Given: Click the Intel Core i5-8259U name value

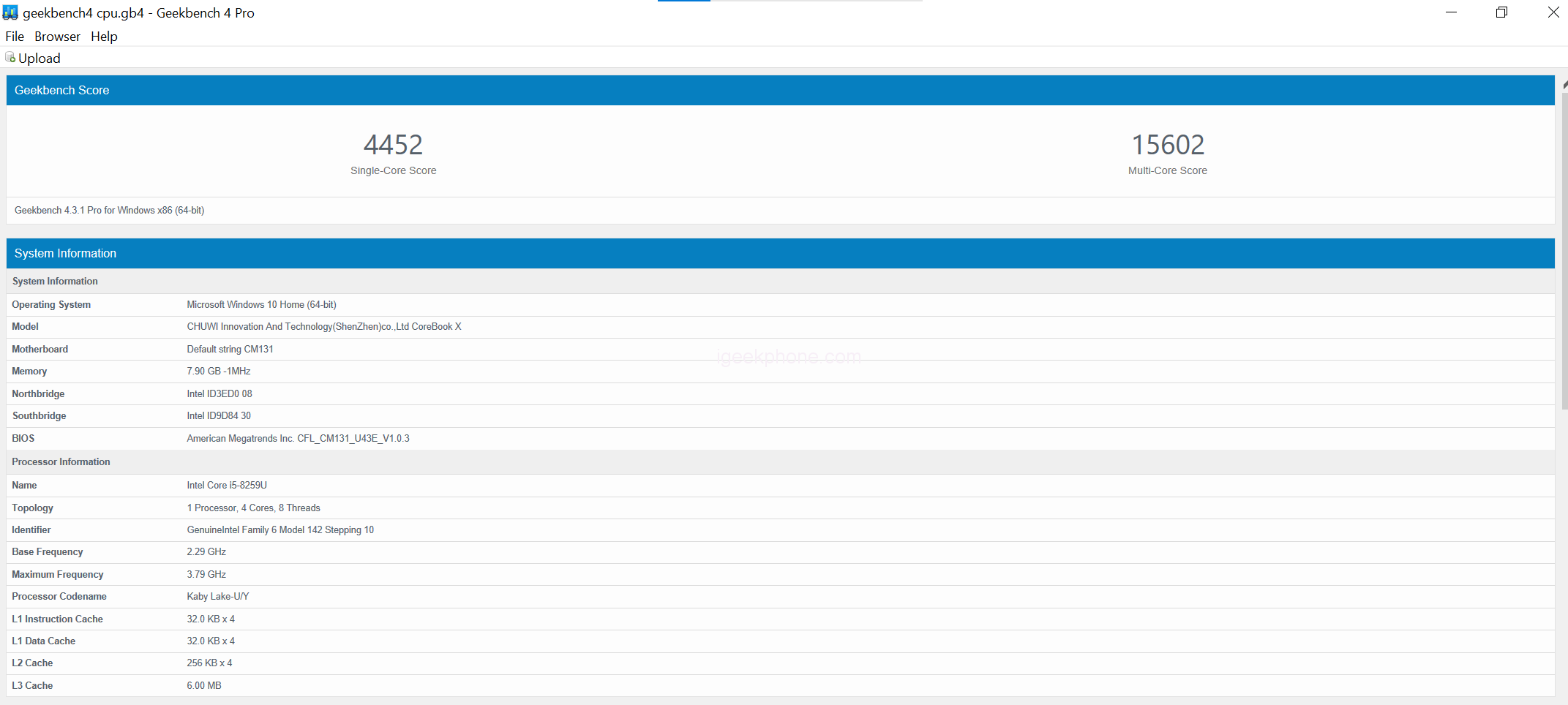Looking at the screenshot, I should point(227,486).
